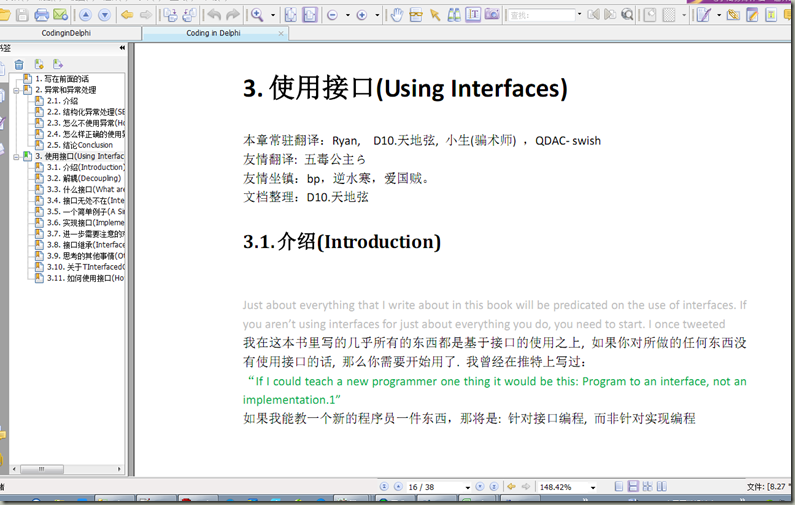Open bookmark '3.2. 解耦(Decoupling)'

[84, 178]
